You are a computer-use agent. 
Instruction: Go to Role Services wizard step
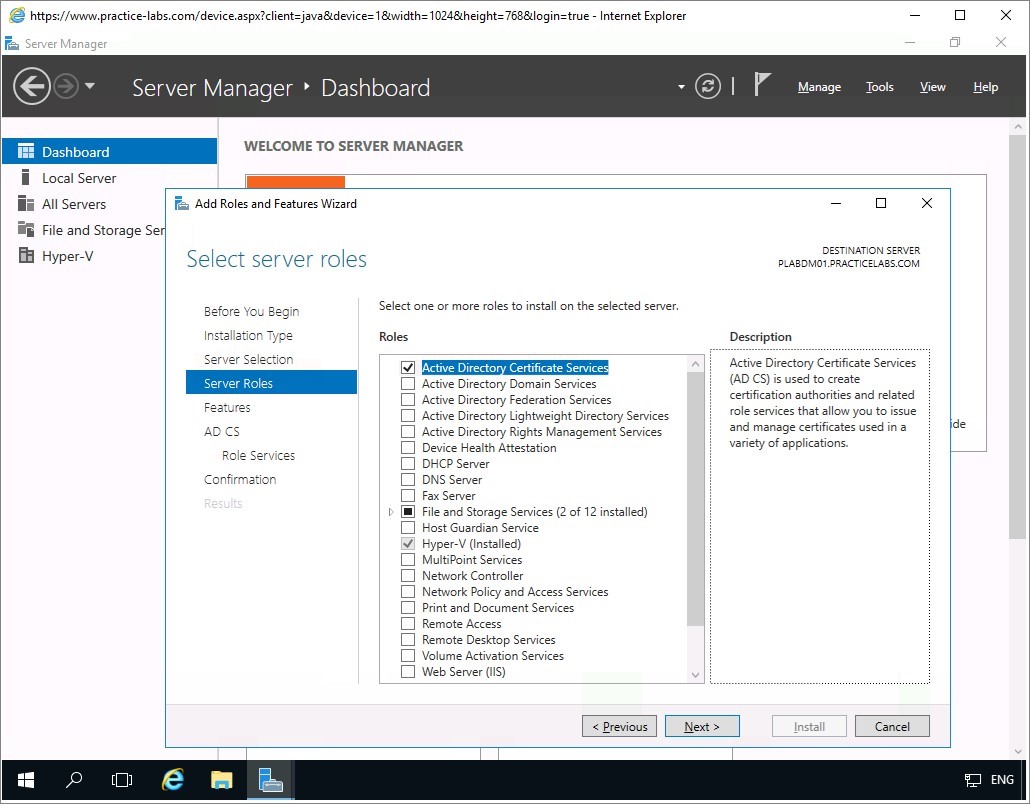[258, 455]
